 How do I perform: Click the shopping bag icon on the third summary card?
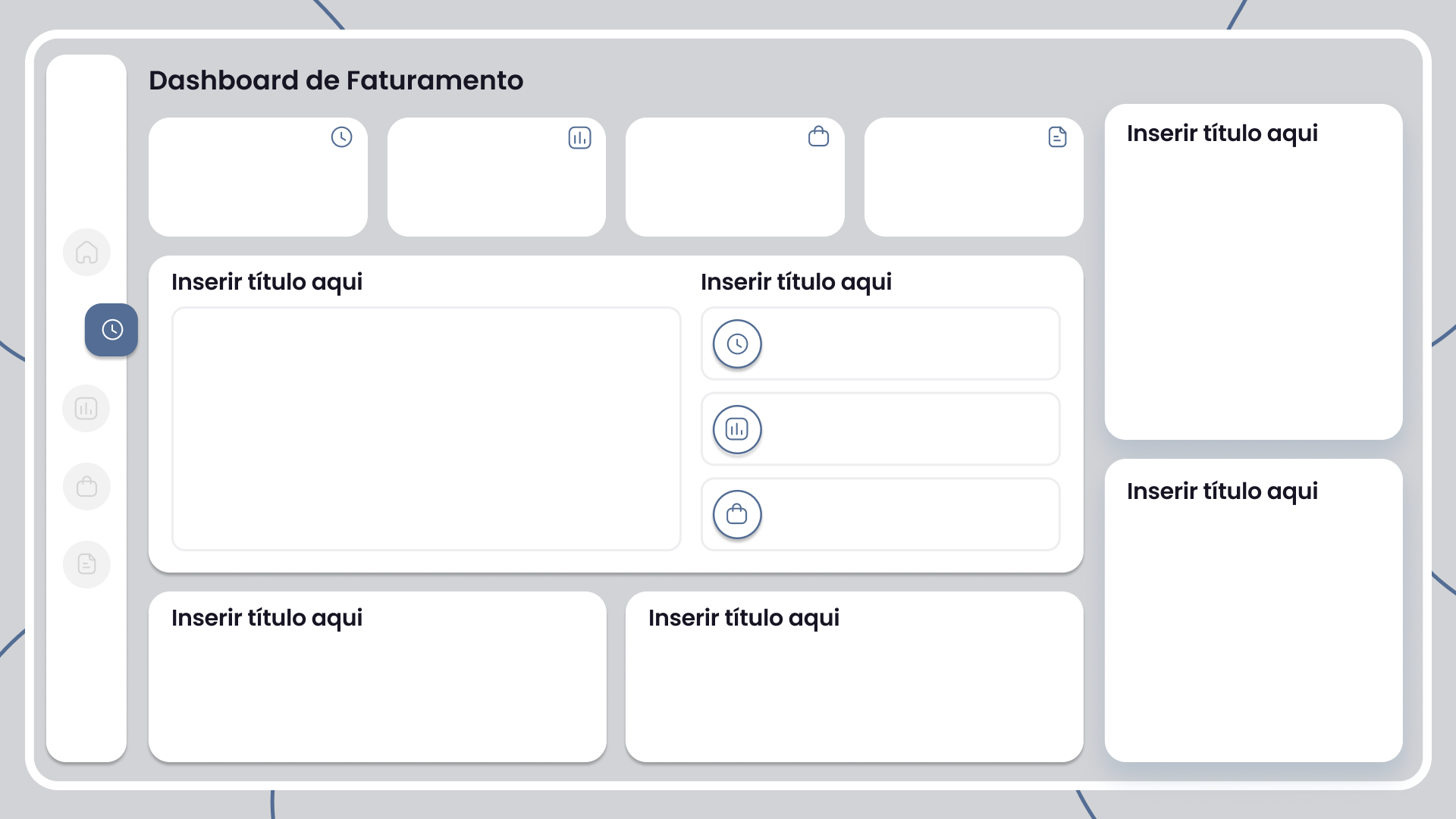(x=818, y=136)
